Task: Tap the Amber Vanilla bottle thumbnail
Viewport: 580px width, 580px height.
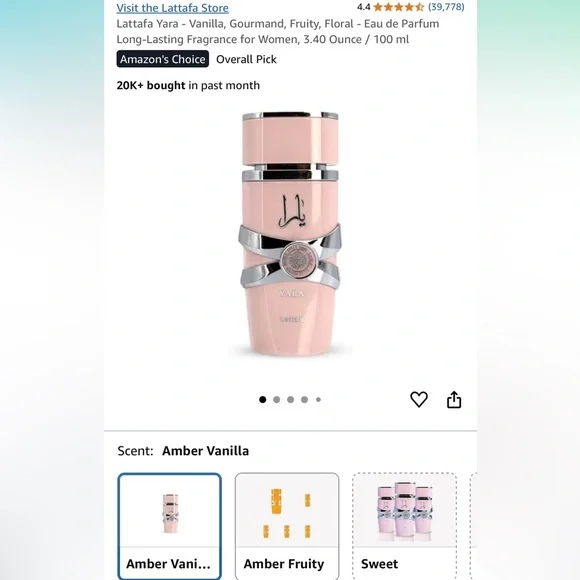Action: click(170, 513)
